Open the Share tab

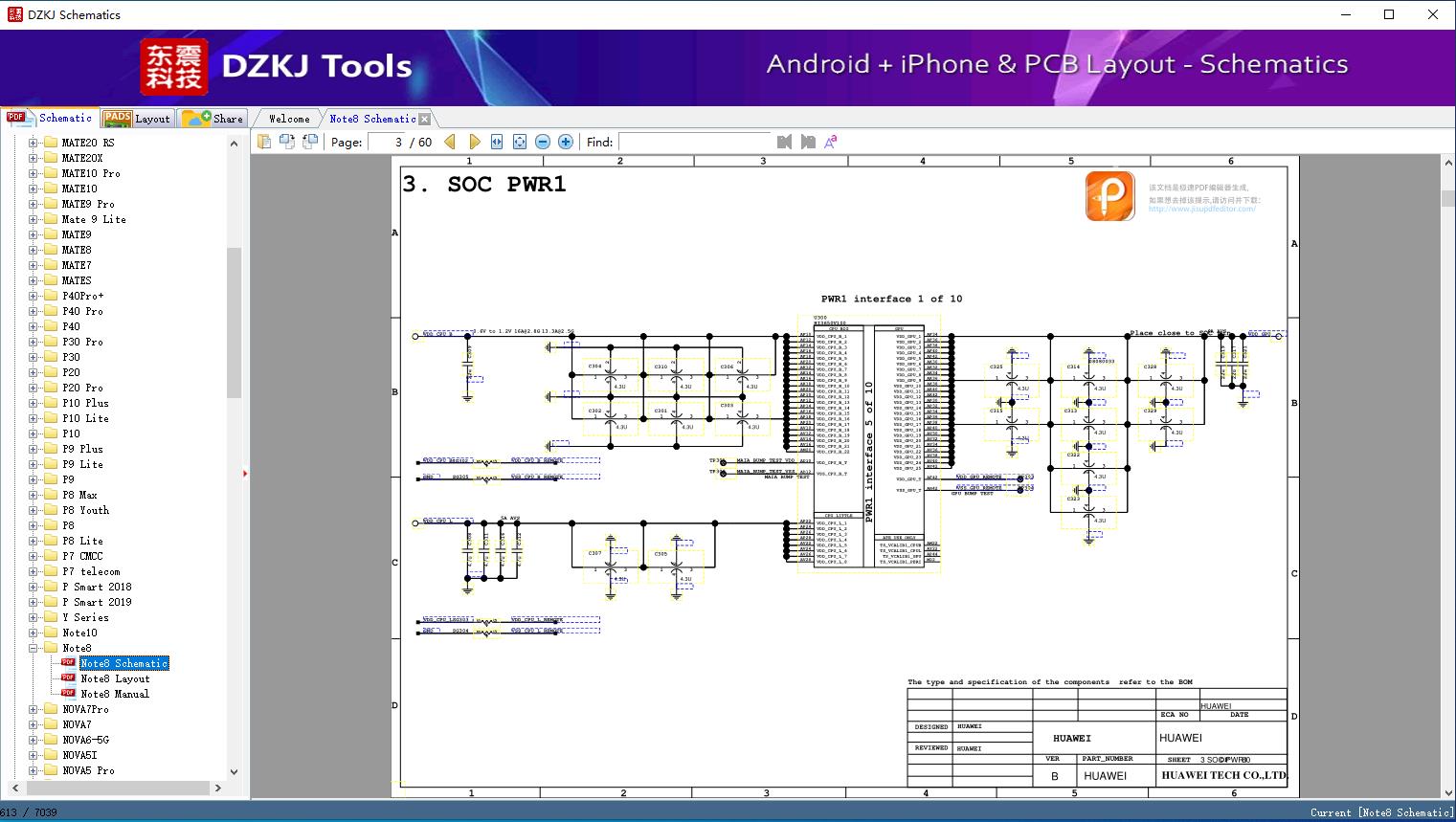pos(213,119)
